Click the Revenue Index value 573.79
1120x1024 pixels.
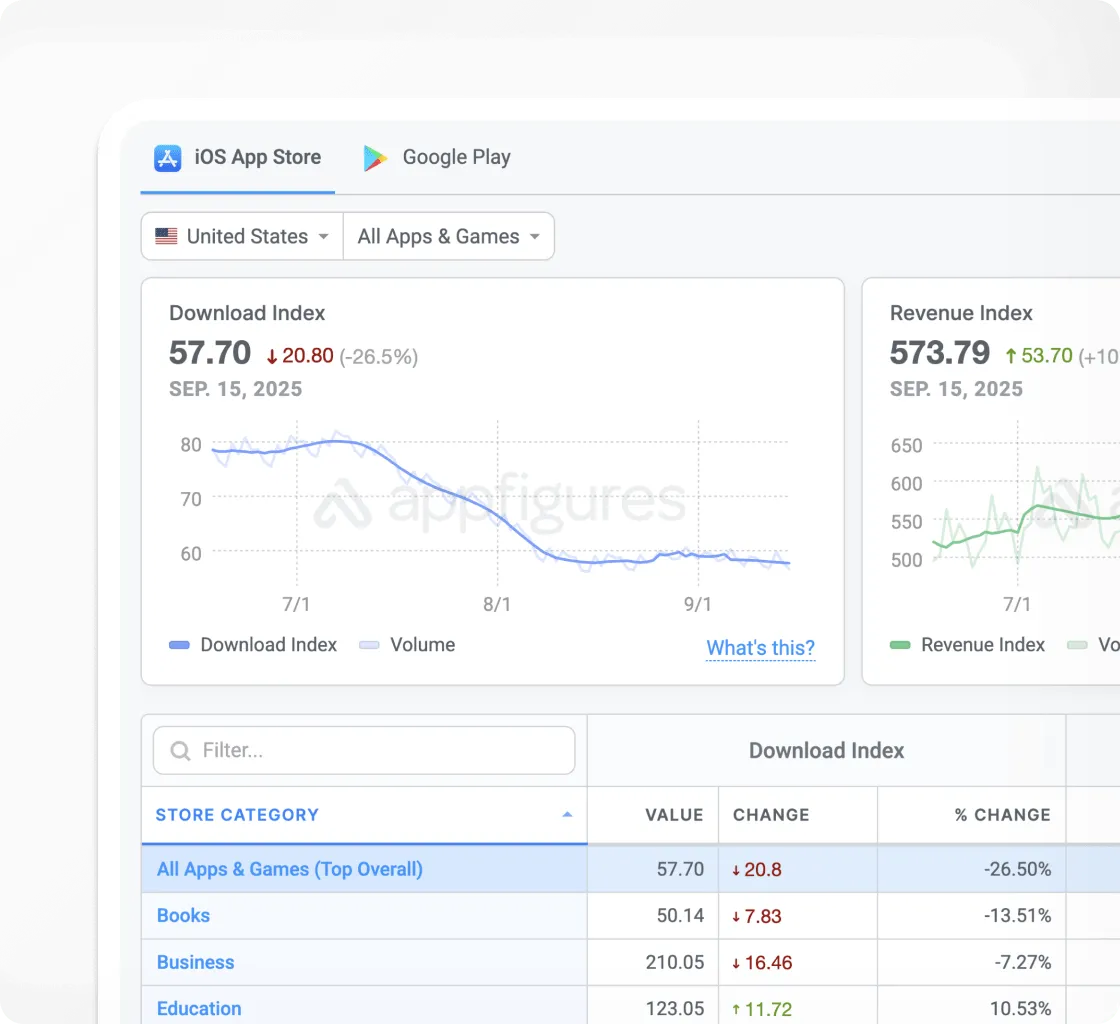point(940,353)
